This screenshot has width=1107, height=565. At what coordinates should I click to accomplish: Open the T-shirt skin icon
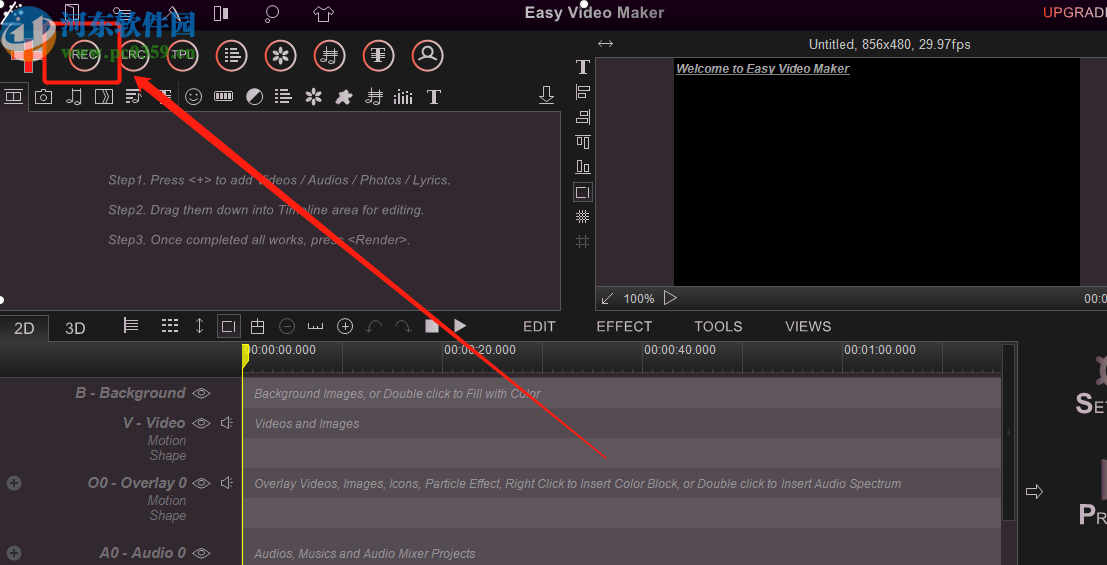(x=323, y=13)
